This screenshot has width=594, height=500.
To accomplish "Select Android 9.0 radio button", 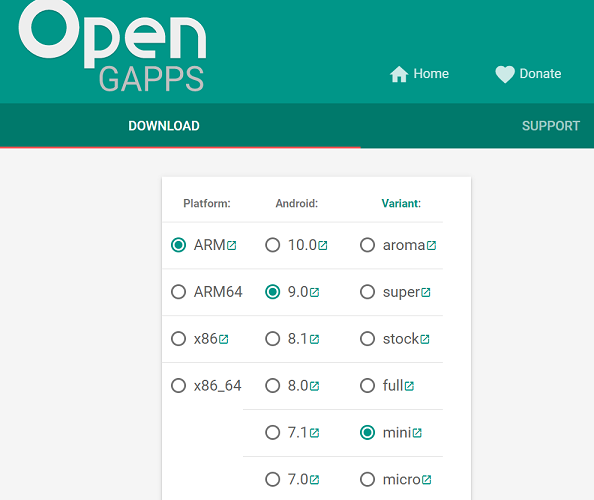I will [273, 292].
